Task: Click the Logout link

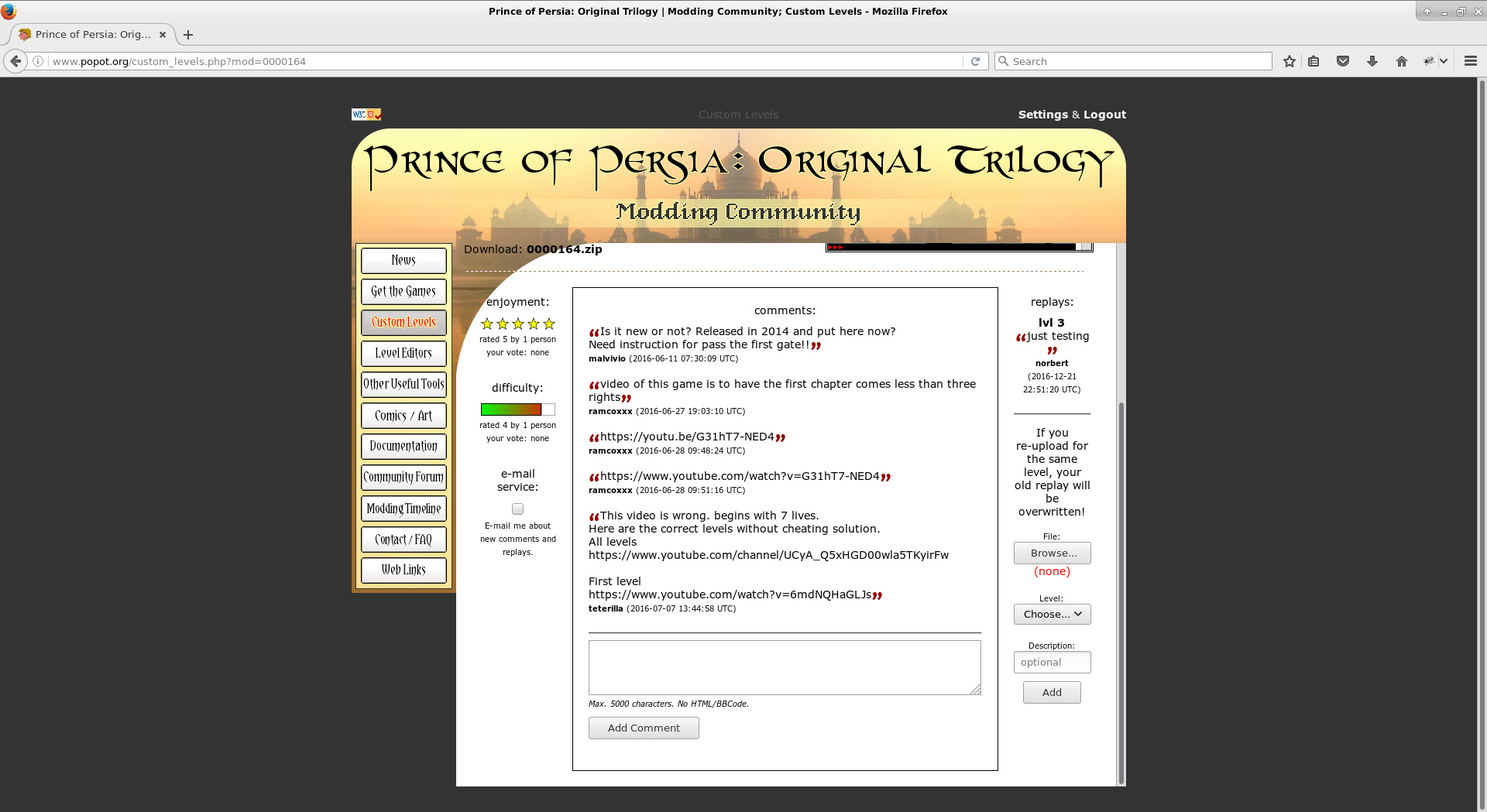Action: click(x=1104, y=115)
